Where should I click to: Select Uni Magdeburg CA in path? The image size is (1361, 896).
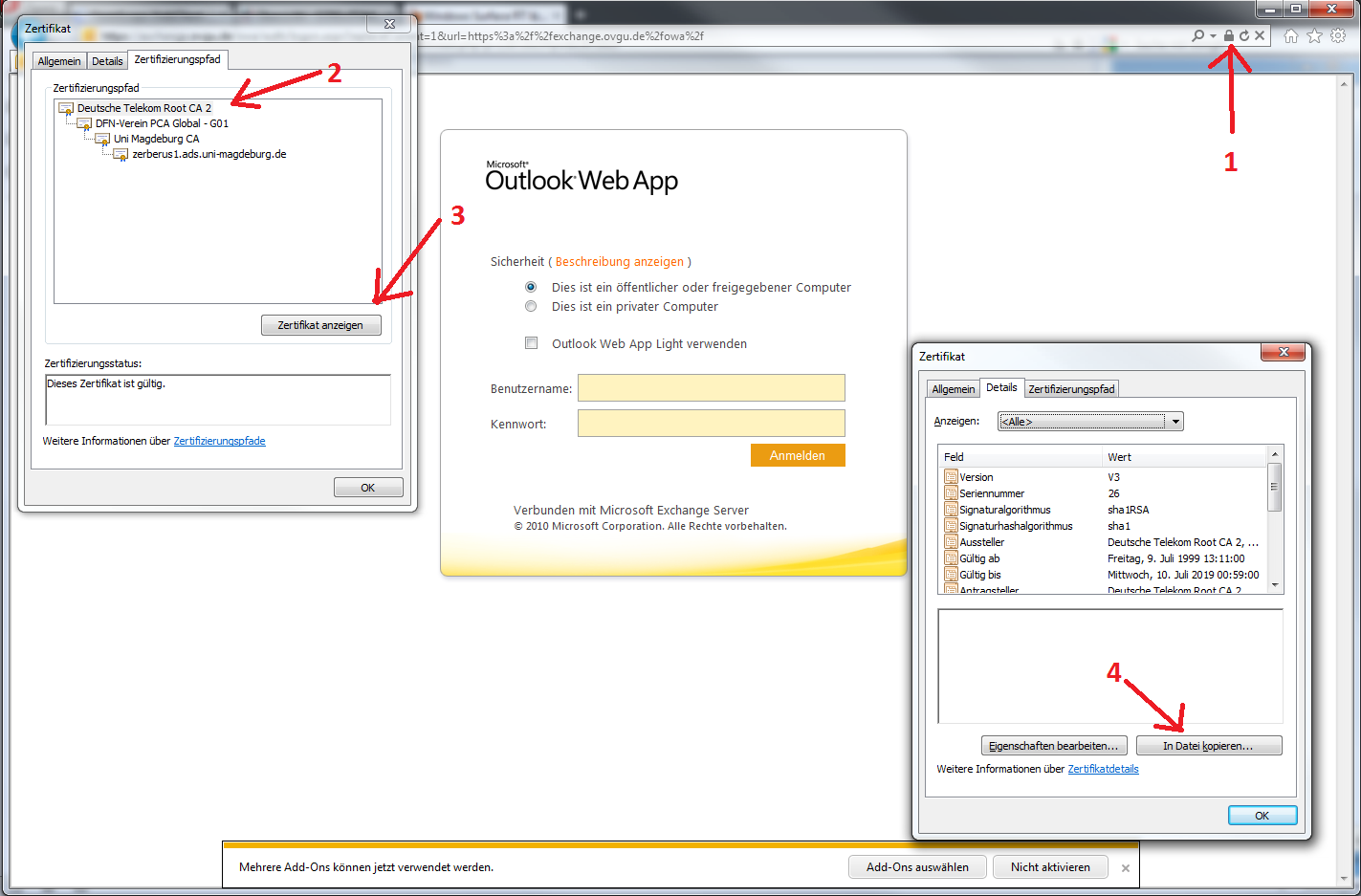pos(156,139)
